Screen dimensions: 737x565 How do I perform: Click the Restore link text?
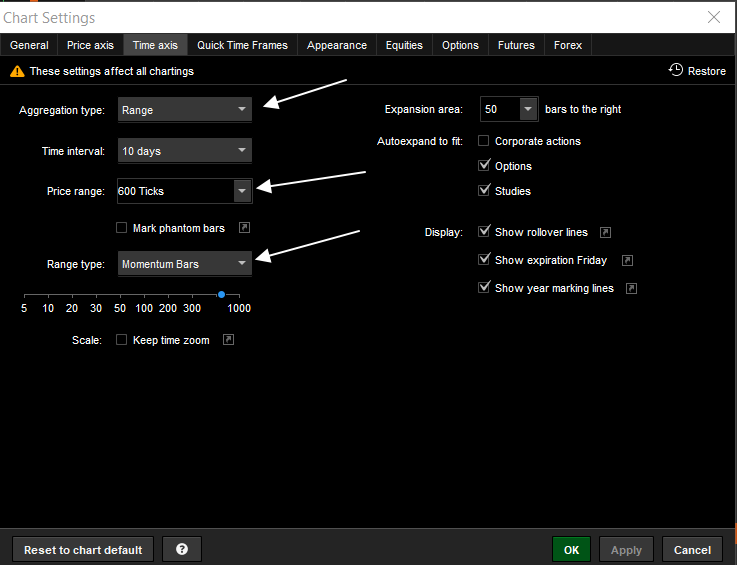(x=706, y=71)
